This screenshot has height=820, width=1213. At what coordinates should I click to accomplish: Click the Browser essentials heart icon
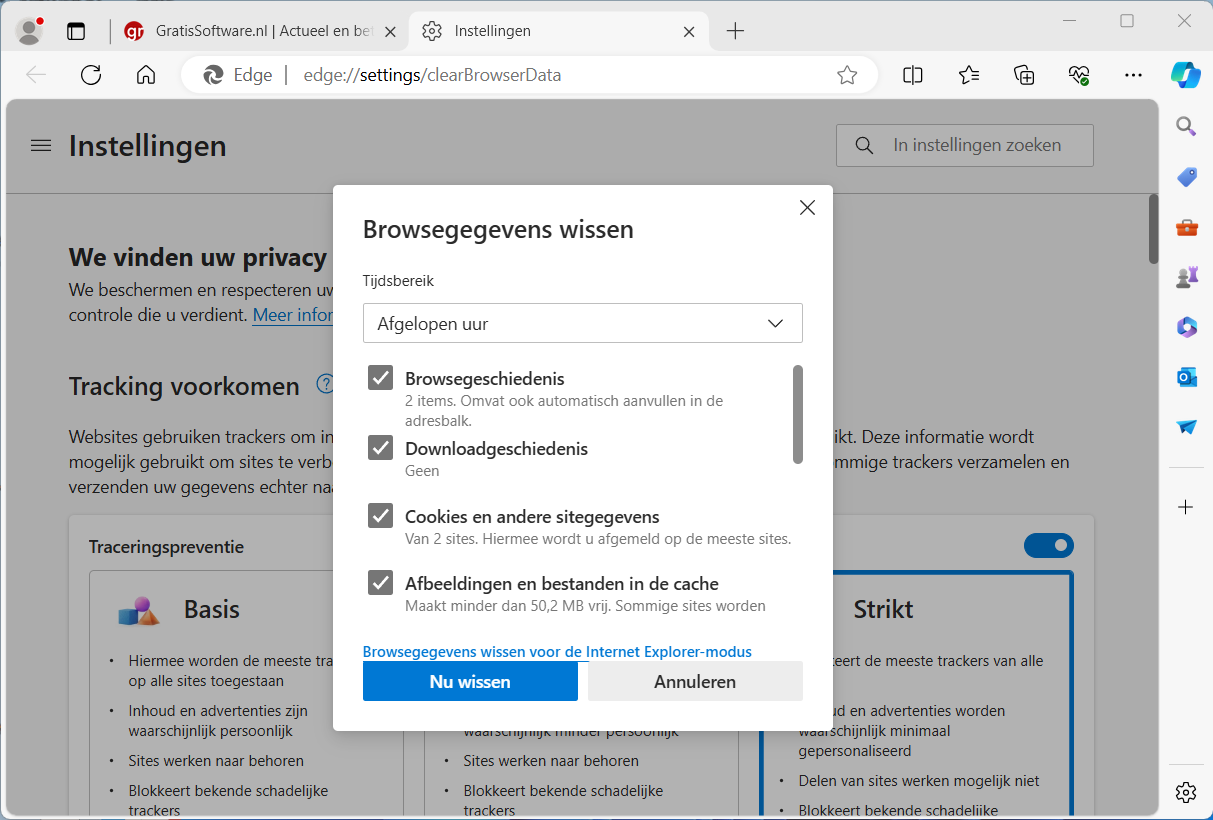(x=1078, y=75)
